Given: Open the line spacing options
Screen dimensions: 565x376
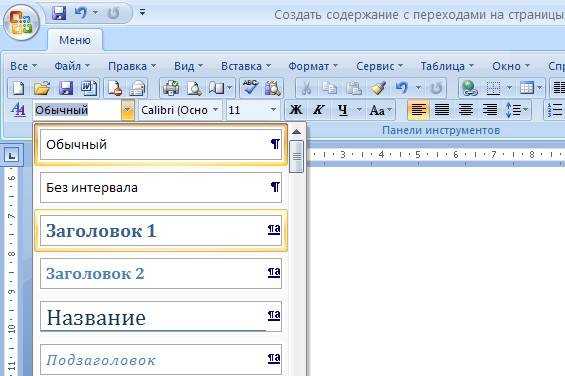Looking at the screenshot, I should pos(517,110).
